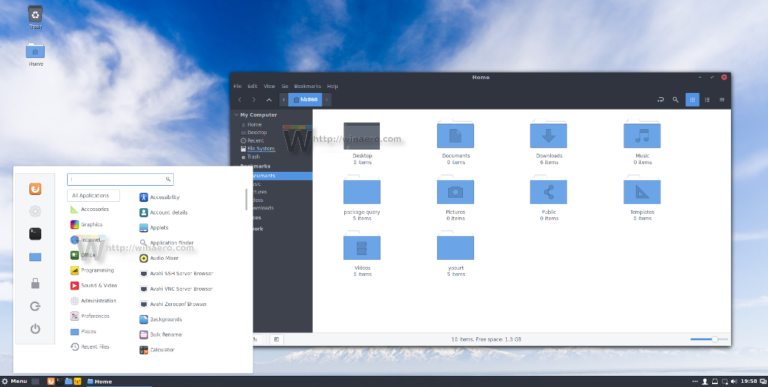Screen dimensions: 768x387
Task: Select the Recent Files category
Action: (x=90, y=347)
